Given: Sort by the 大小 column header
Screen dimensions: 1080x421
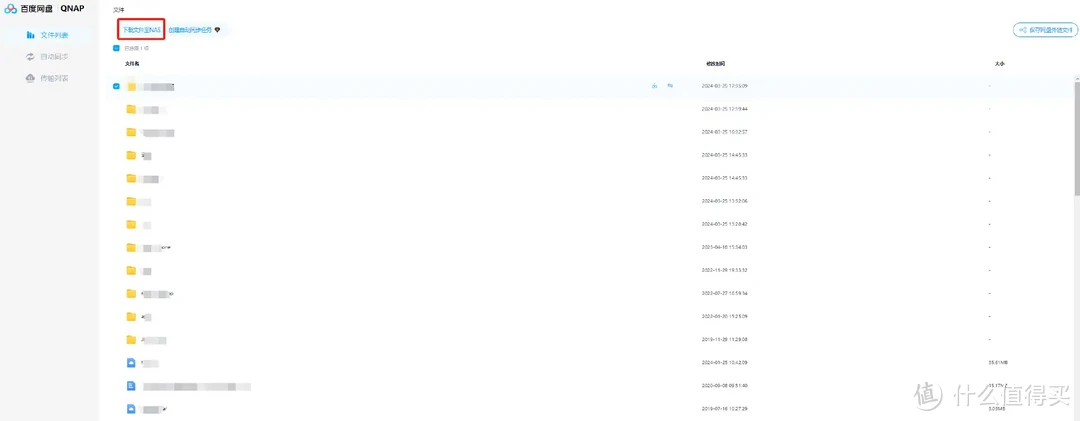Looking at the screenshot, I should pyautogui.click(x=999, y=63).
